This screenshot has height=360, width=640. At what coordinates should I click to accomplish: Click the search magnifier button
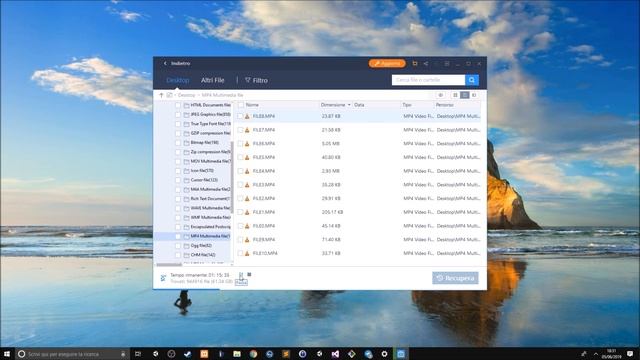click(x=472, y=80)
